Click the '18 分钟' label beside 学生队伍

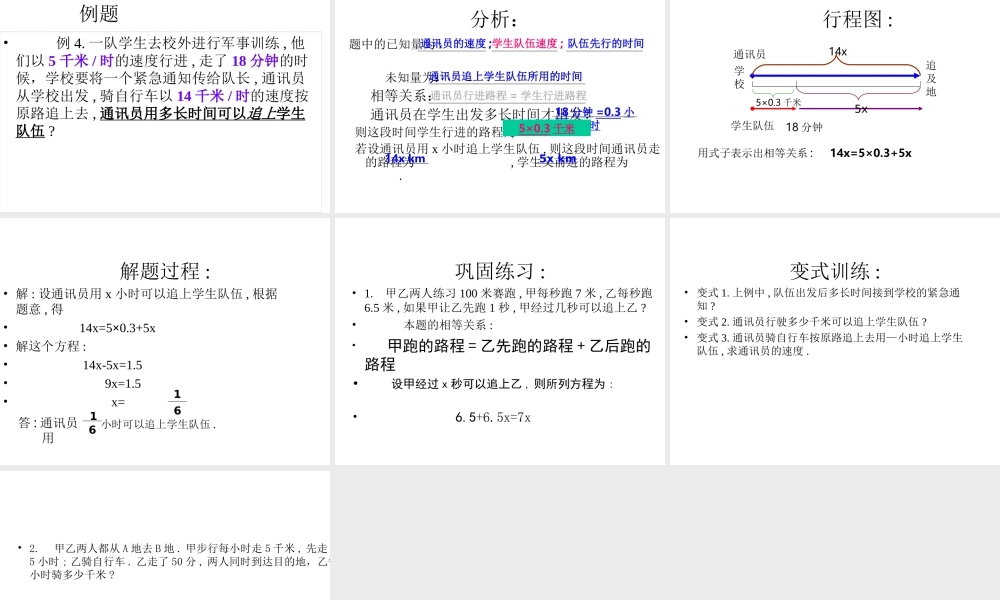click(804, 127)
